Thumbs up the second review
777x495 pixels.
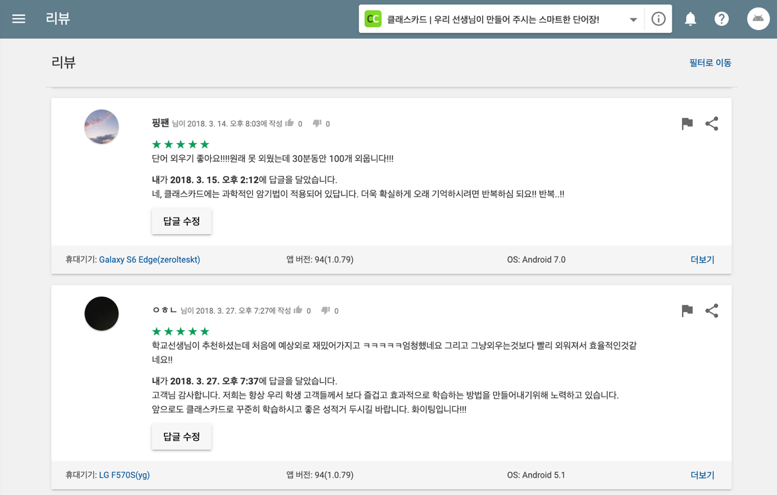point(298,310)
